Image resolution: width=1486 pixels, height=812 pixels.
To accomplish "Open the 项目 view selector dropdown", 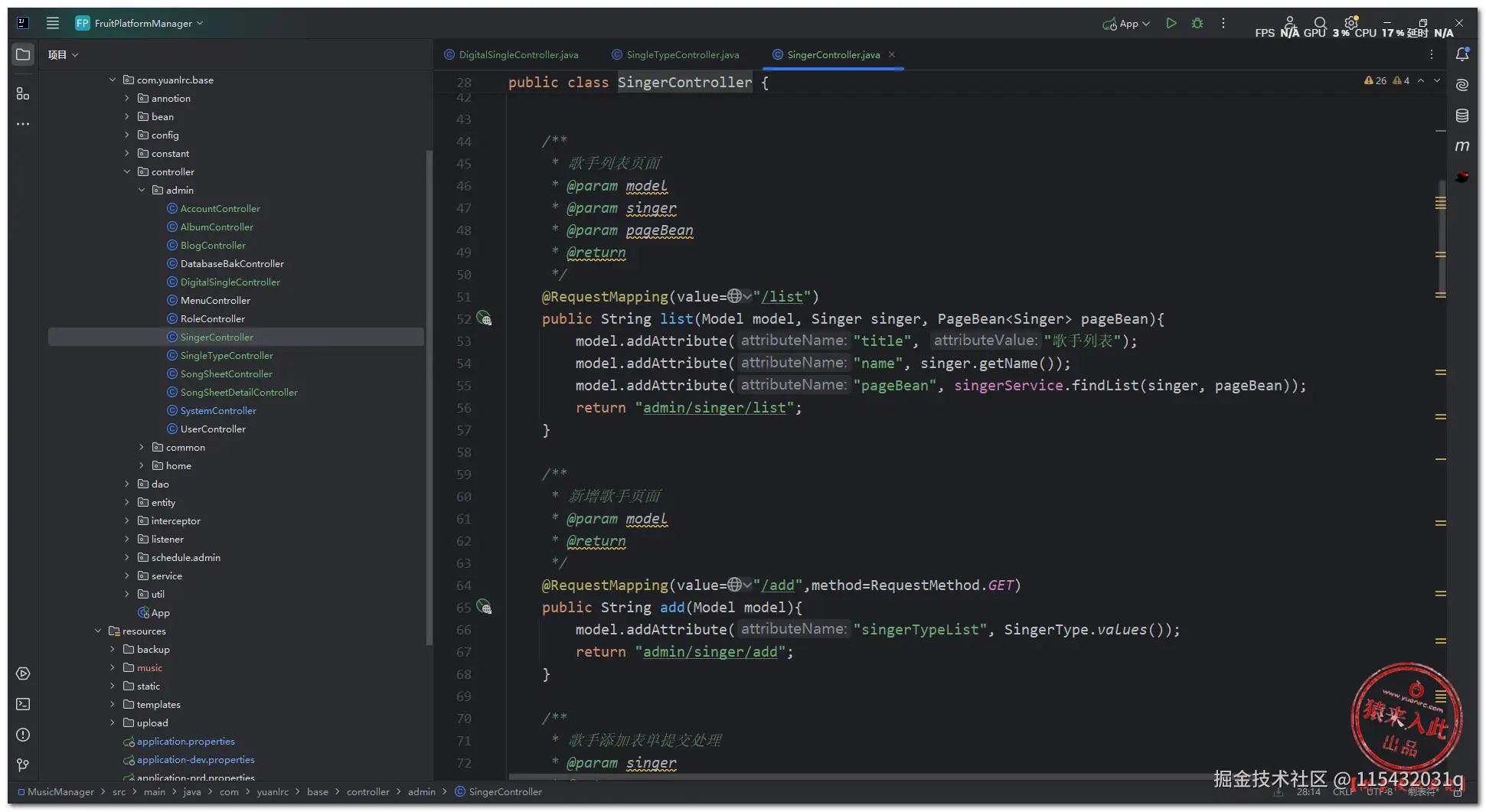I will click(64, 55).
